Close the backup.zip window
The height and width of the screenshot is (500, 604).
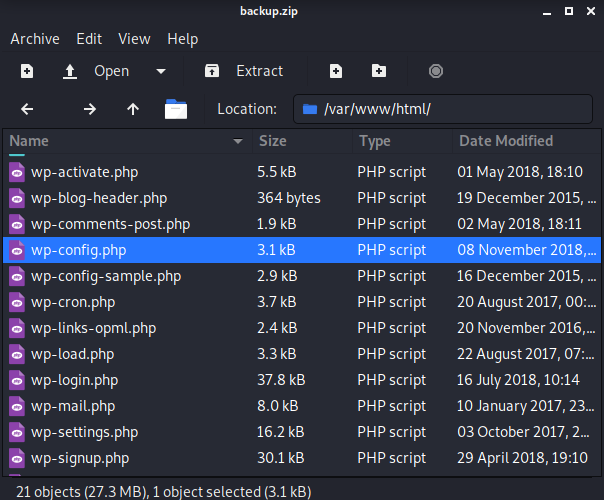(591, 11)
